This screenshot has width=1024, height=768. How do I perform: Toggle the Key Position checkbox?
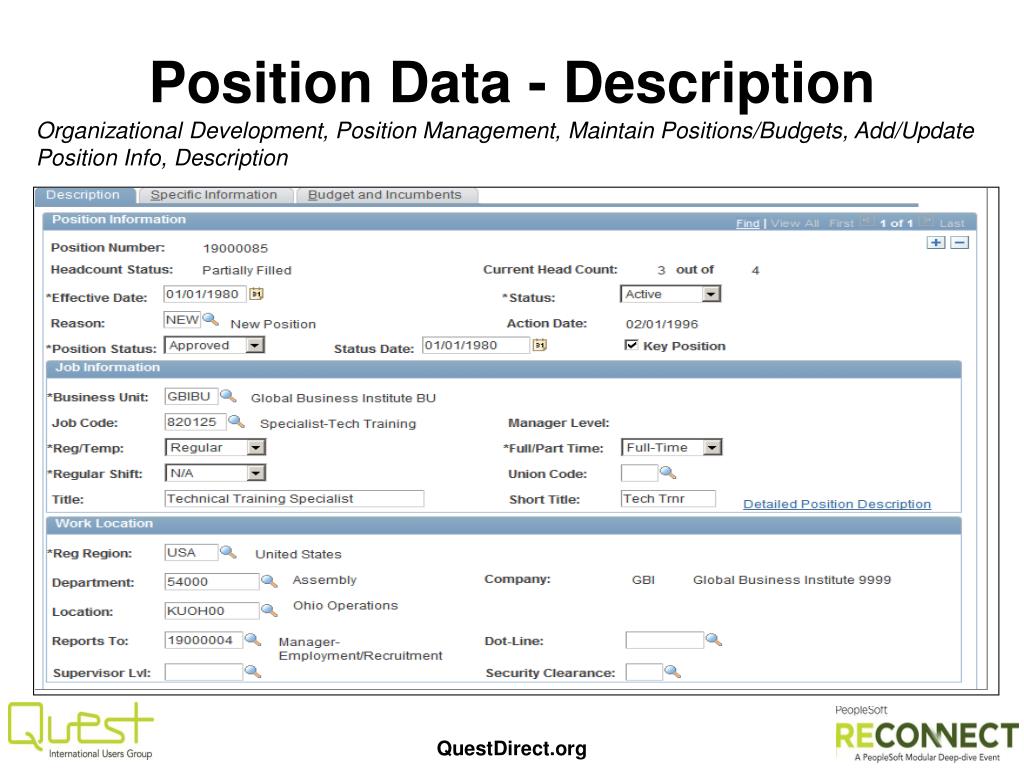click(x=631, y=345)
